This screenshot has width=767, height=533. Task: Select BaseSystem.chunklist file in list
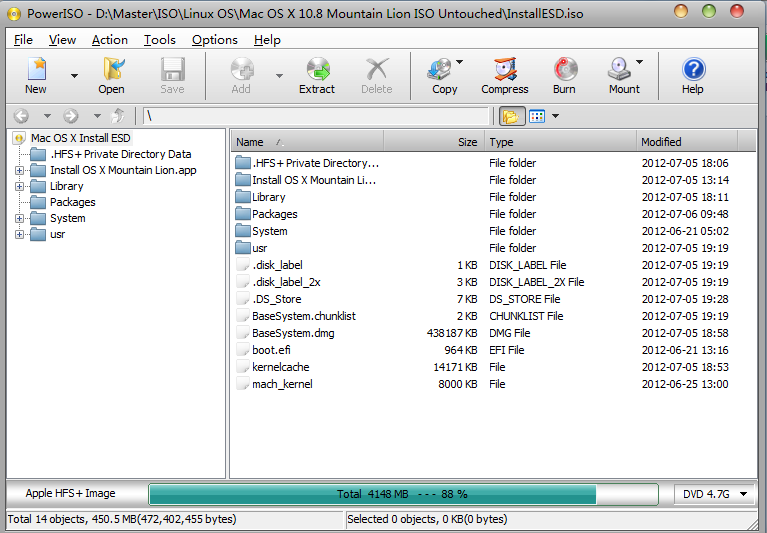point(304,316)
